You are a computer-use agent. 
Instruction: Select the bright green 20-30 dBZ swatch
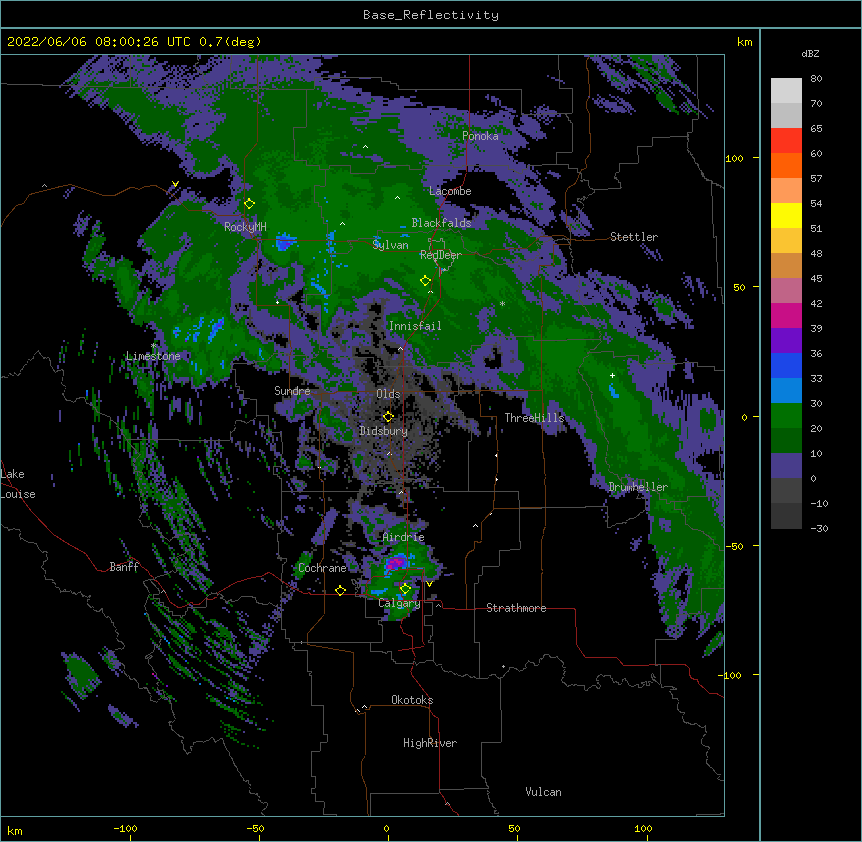(x=786, y=416)
